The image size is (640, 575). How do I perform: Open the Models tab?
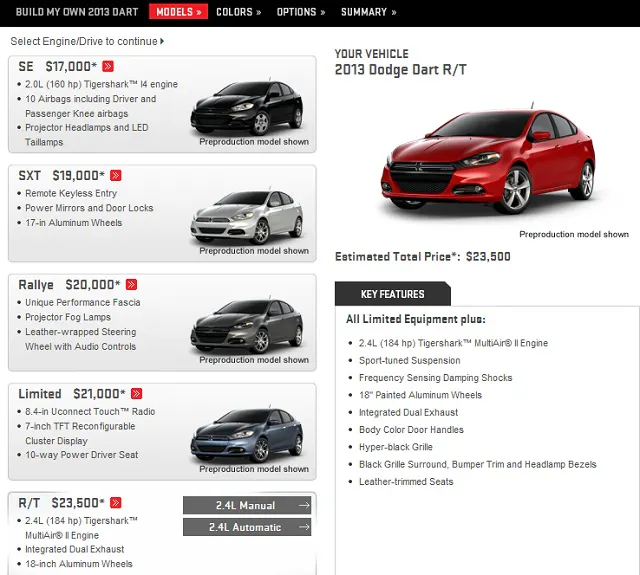(x=179, y=12)
